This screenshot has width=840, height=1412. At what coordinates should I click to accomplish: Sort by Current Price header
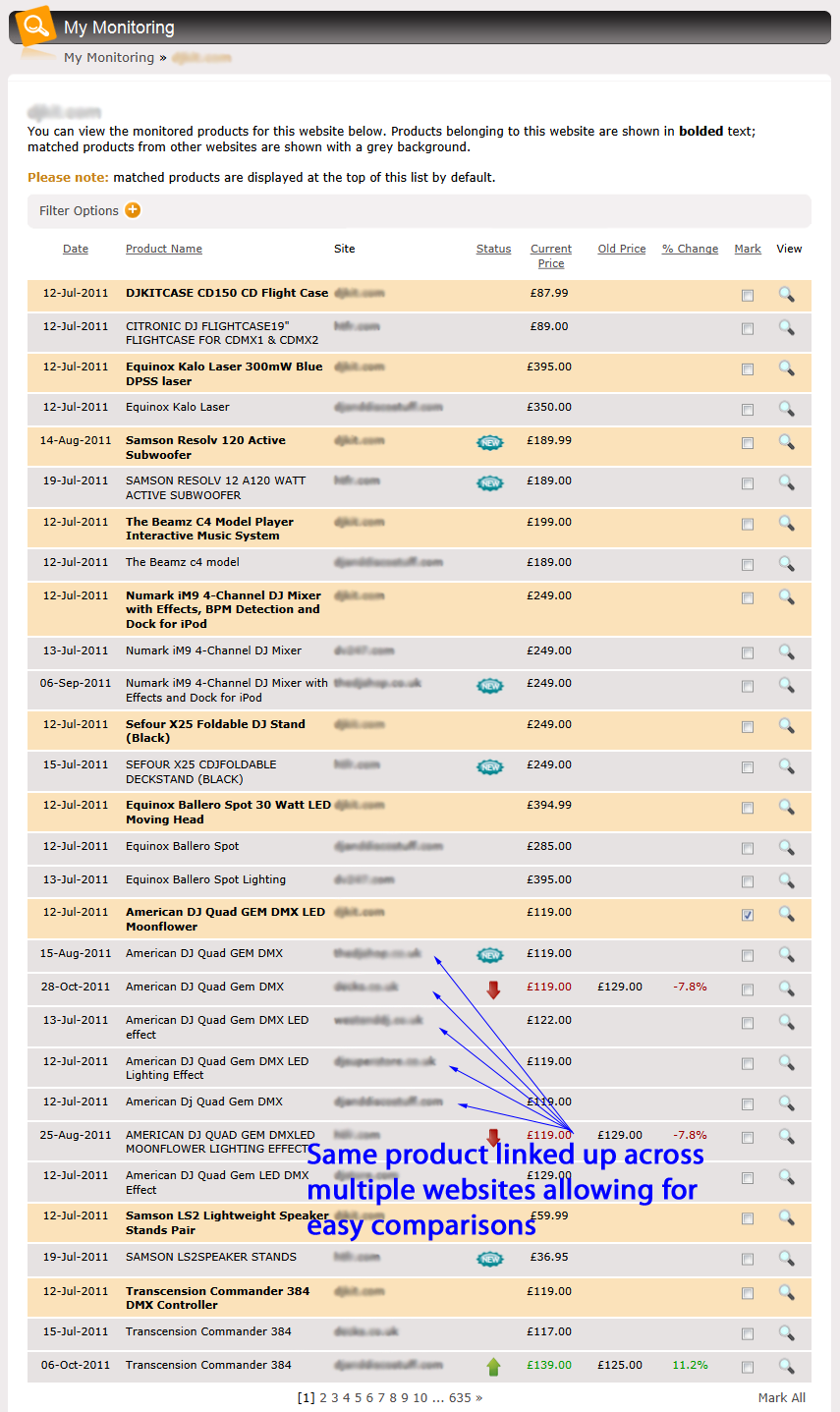pos(551,255)
